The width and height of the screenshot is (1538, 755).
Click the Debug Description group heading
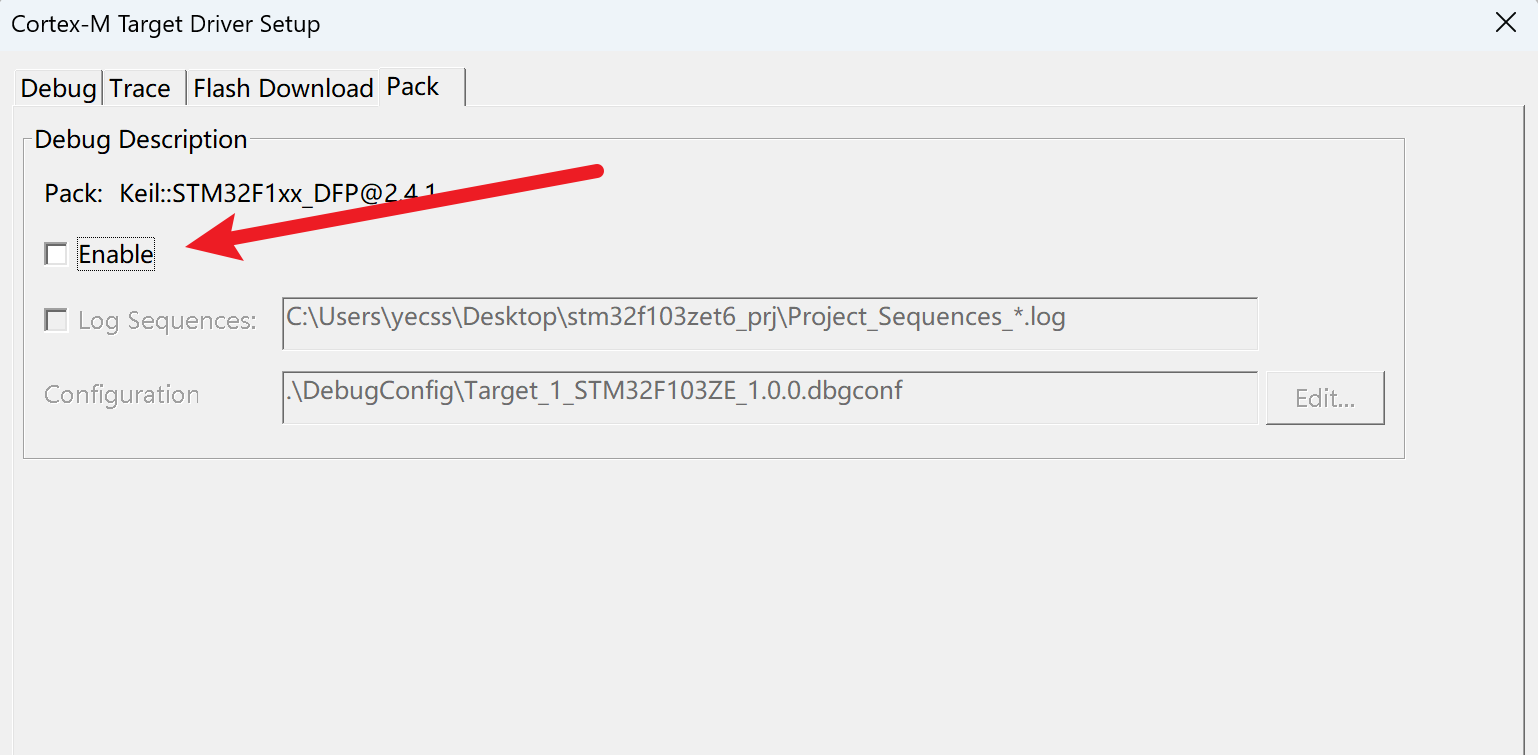pyautogui.click(x=141, y=139)
